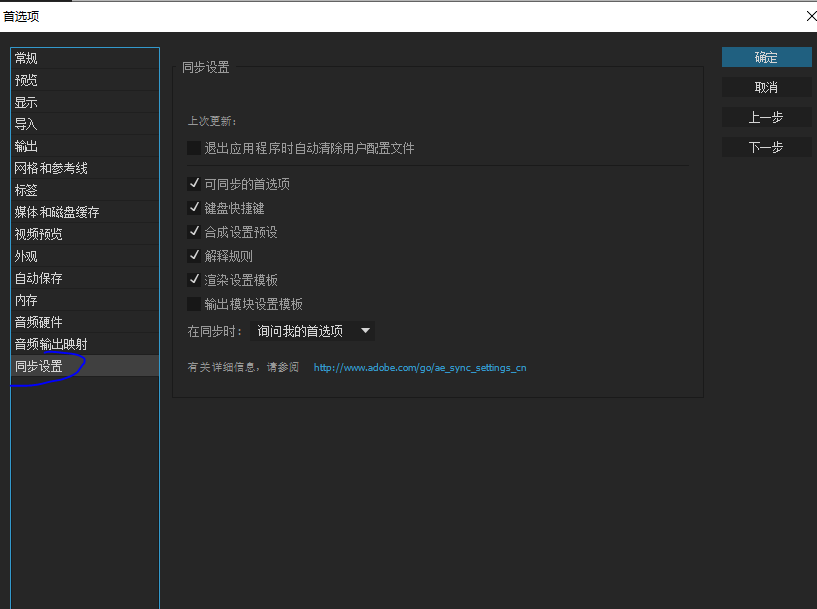Advance with the 下一步 button
Viewport: 817px width, 609px height.
point(766,147)
